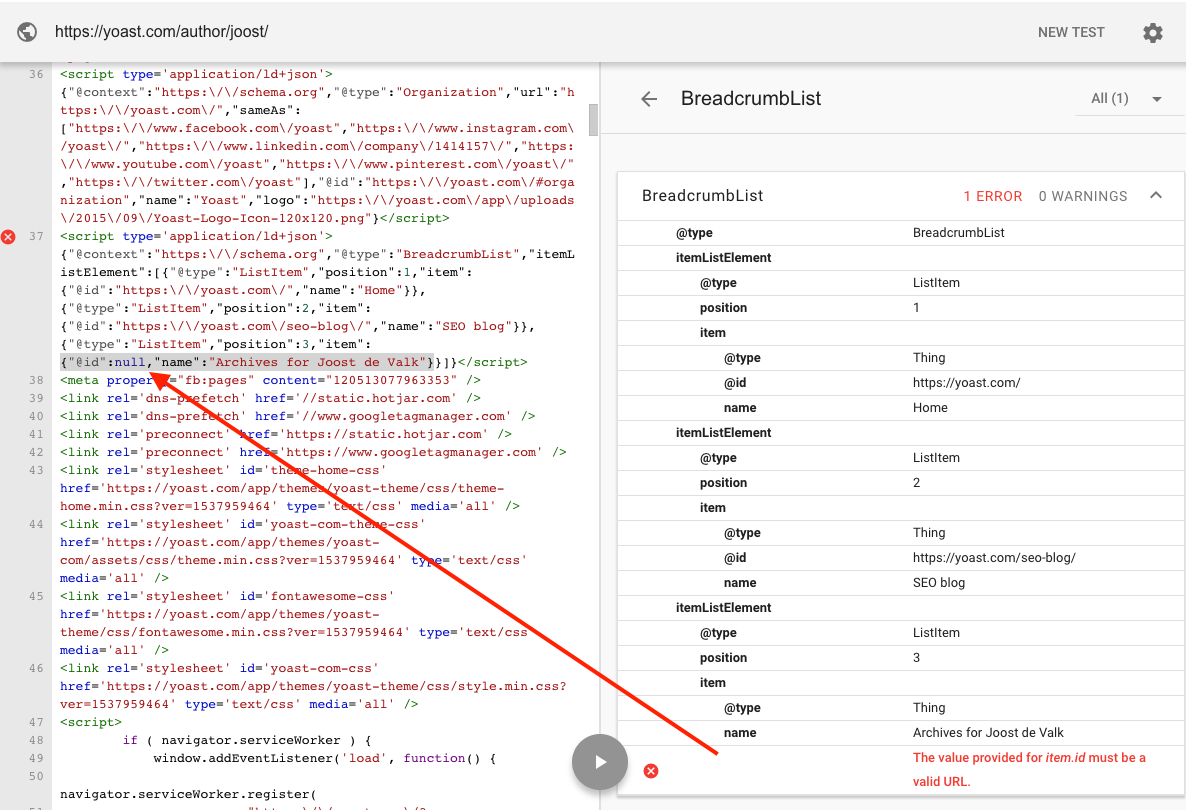Click the 0 WARNINGS indicator
This screenshot has width=1186, height=810.
point(1082,196)
